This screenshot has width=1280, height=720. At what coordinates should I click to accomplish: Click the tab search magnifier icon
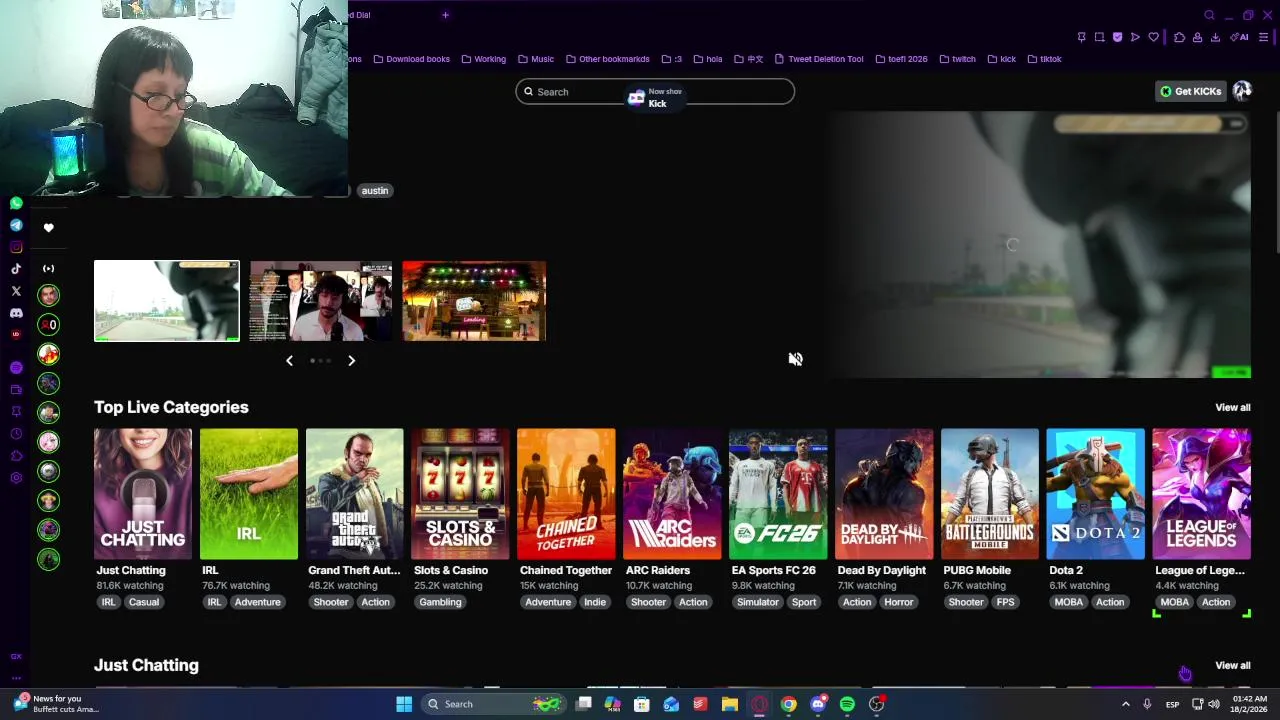point(1209,15)
